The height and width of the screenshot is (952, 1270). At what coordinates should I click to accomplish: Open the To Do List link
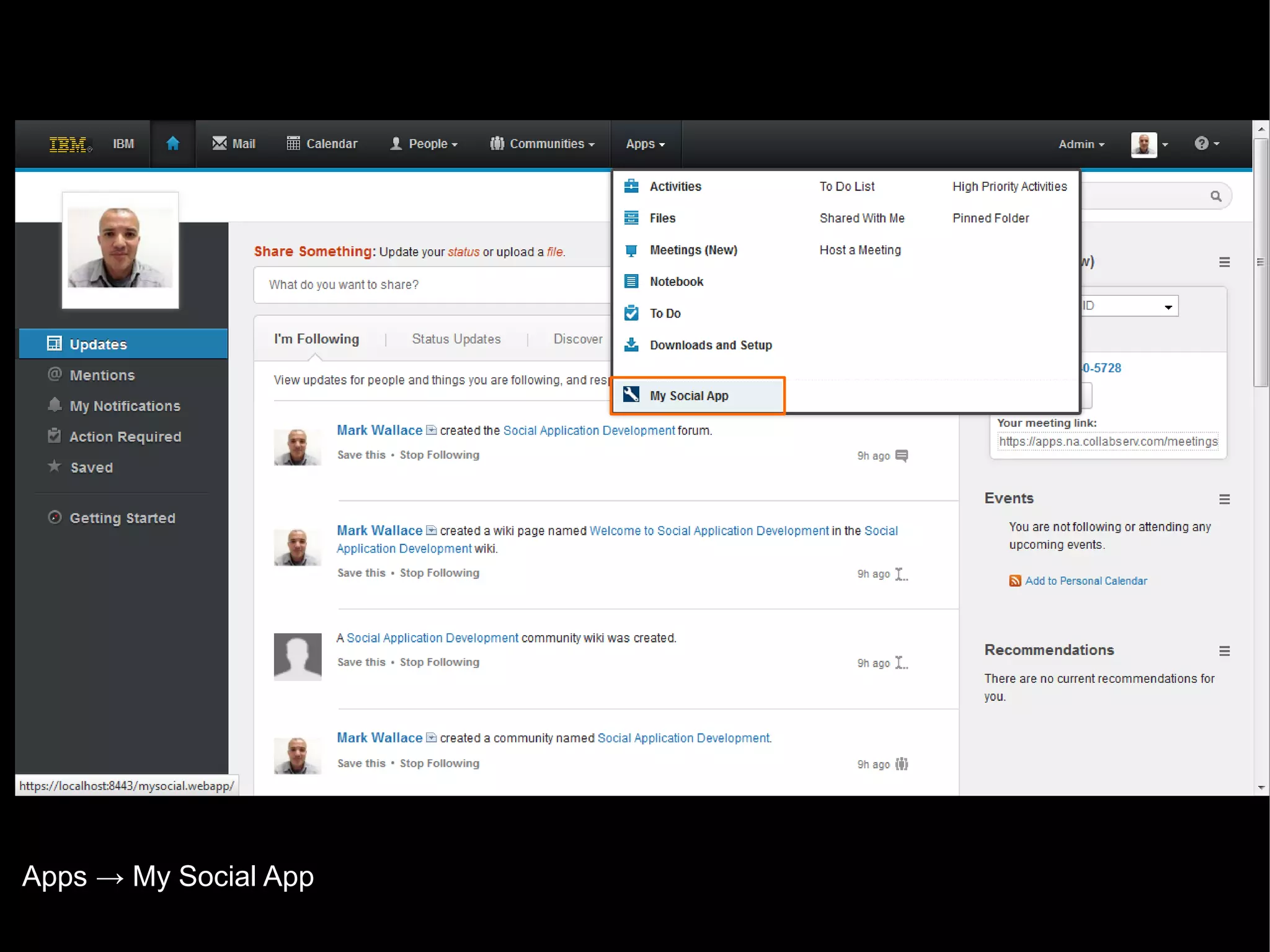(846, 186)
